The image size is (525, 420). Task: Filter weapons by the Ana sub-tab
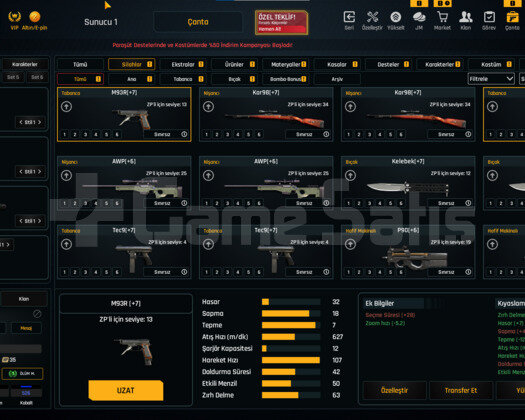132,79
